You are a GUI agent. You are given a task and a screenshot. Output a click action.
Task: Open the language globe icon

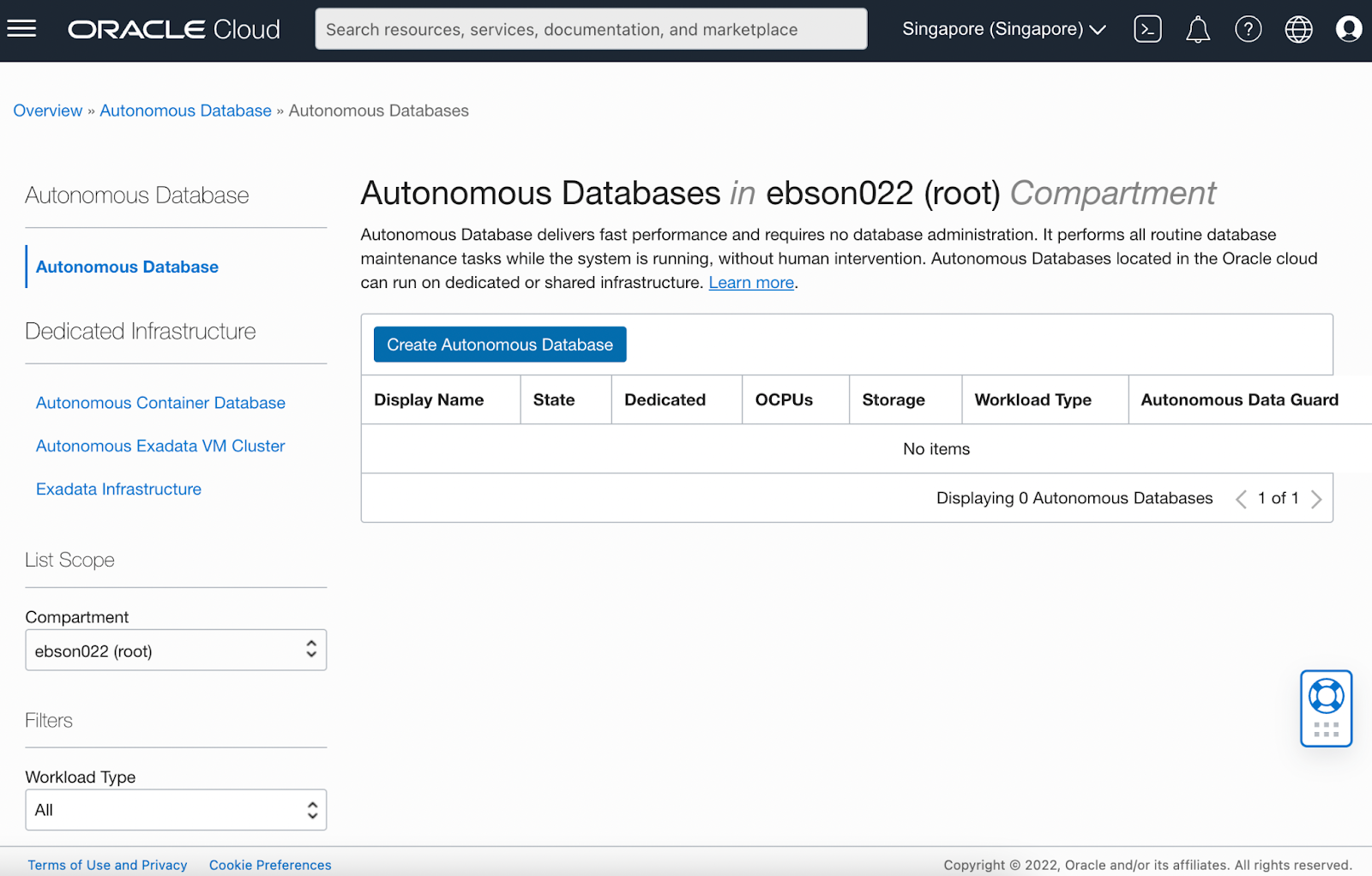[x=1299, y=29]
